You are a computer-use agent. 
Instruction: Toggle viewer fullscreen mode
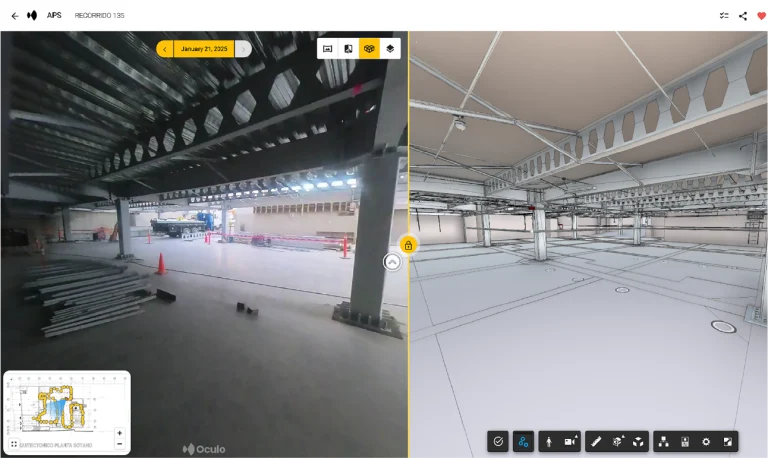[727, 442]
